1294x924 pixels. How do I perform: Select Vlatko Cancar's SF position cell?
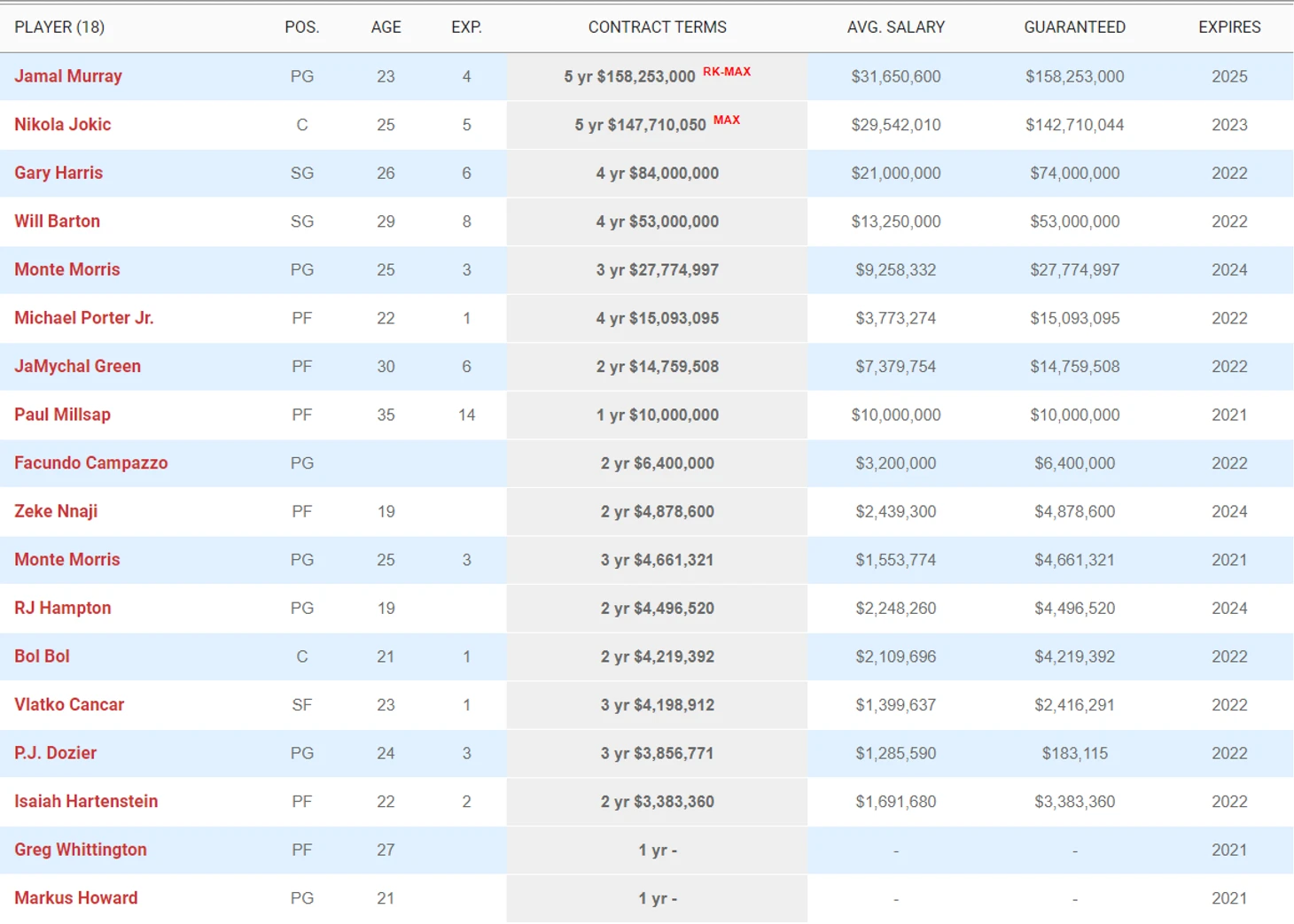tap(302, 705)
